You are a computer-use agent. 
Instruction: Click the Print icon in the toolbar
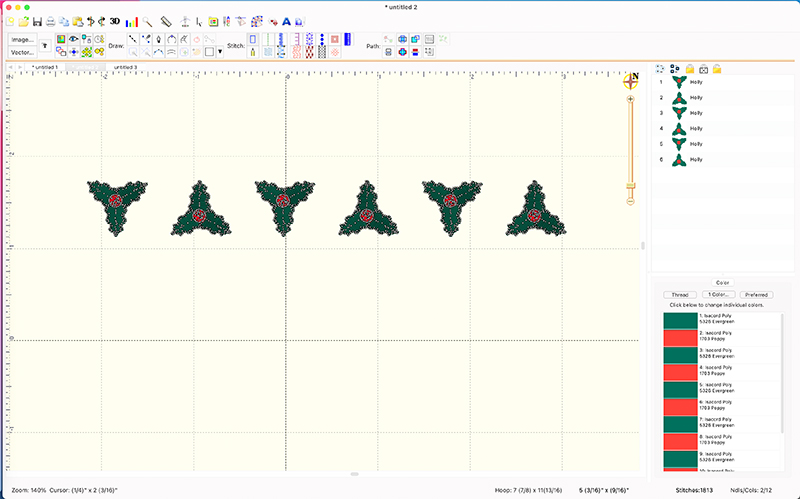click(x=50, y=21)
